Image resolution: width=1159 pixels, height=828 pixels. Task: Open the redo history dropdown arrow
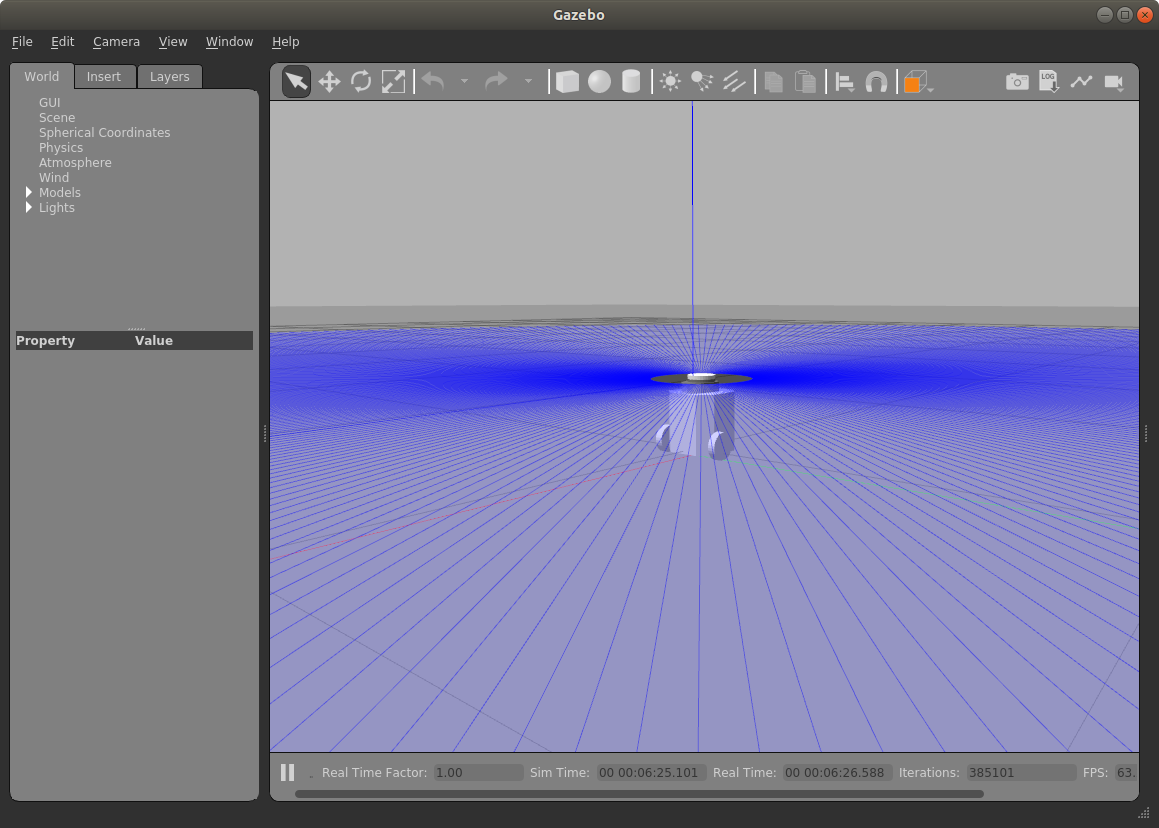528,81
